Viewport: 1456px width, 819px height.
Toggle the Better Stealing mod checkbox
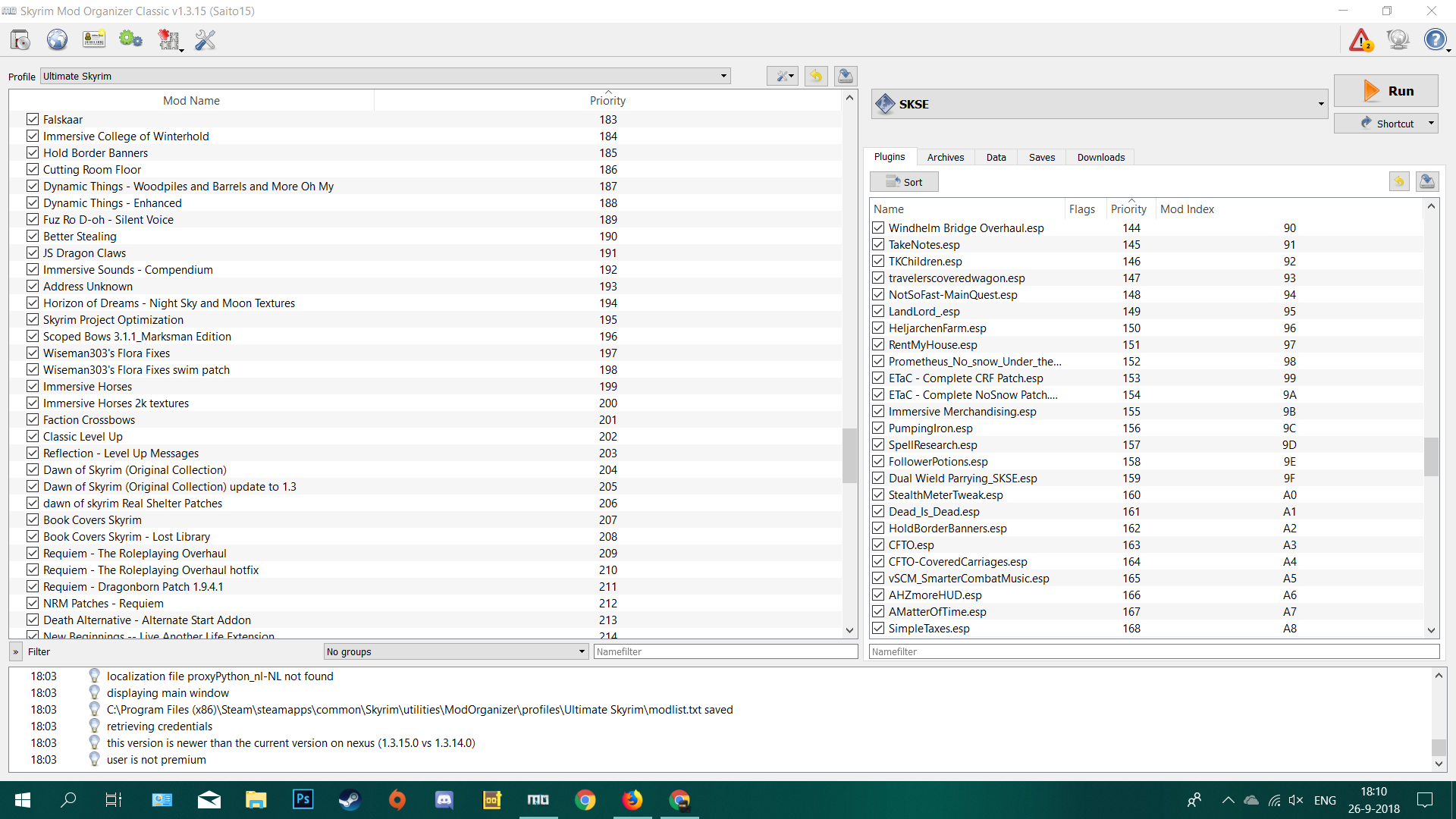(x=33, y=236)
